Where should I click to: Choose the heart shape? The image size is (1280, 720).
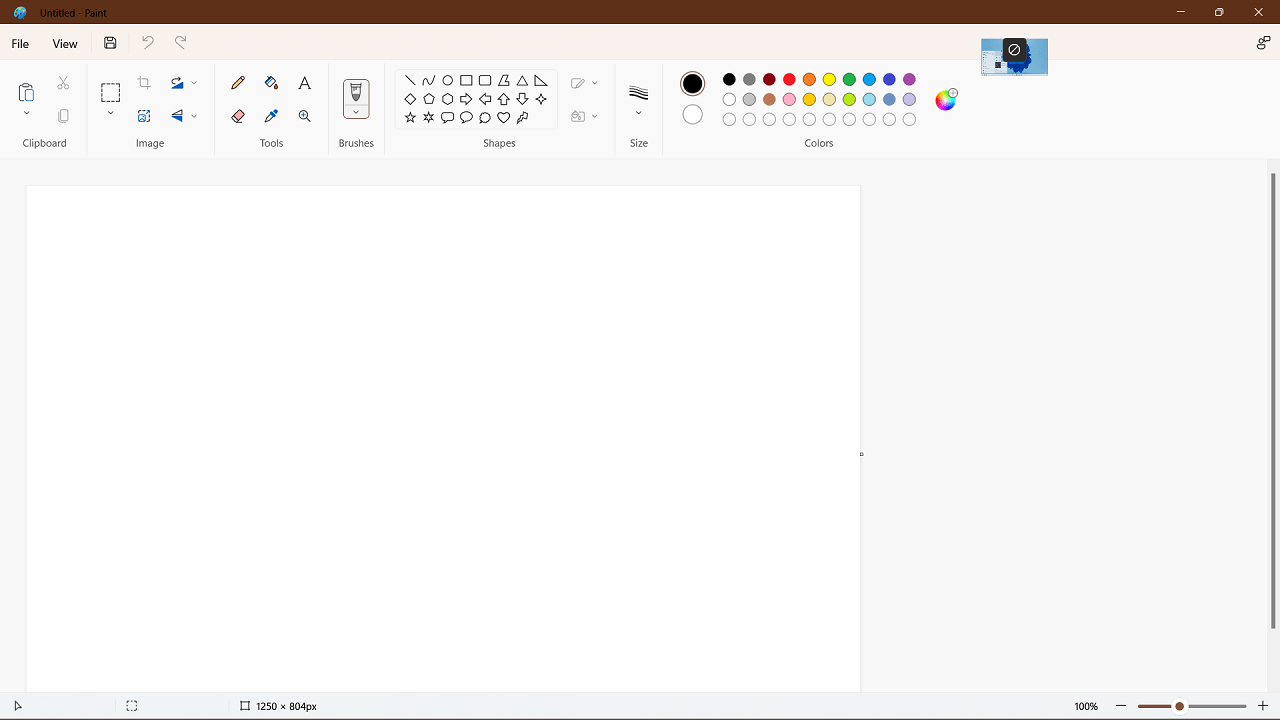pos(504,118)
